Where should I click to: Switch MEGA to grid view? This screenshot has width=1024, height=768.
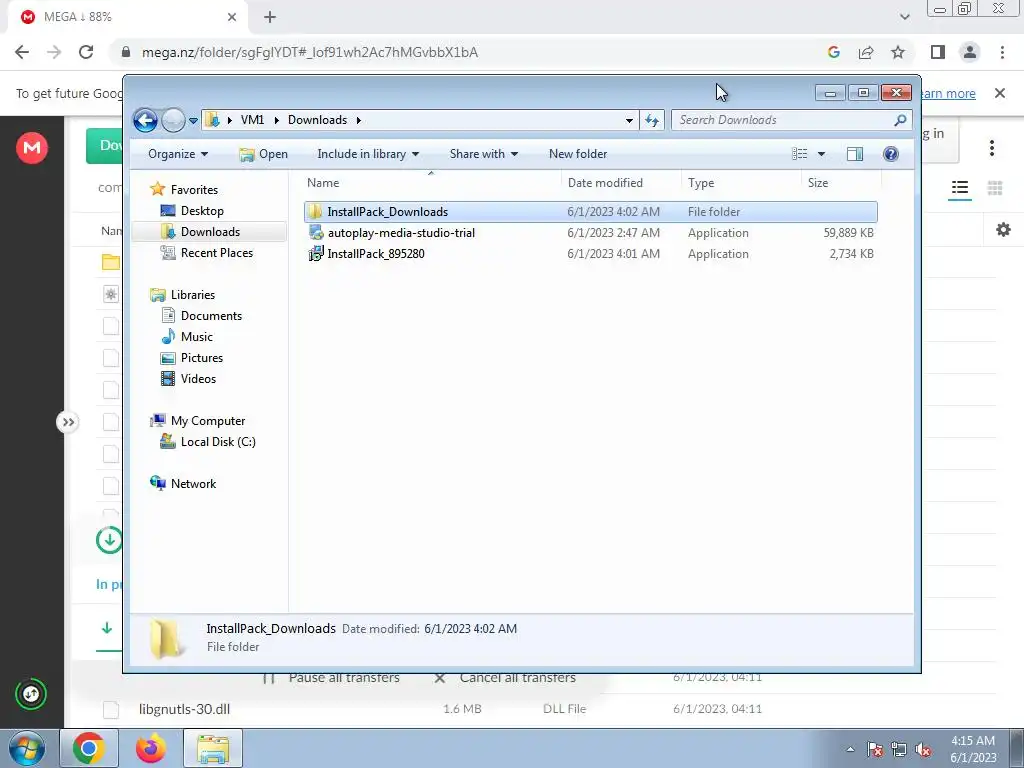click(995, 189)
